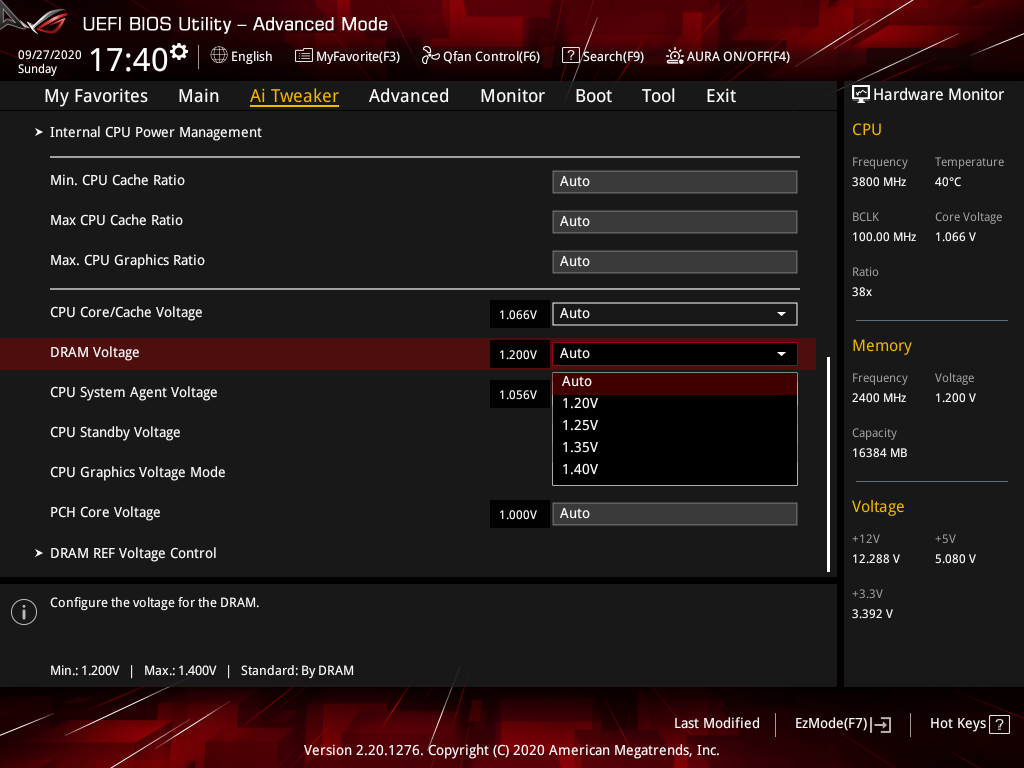Click the Hardware Monitor screen icon
The height and width of the screenshot is (768, 1024).
[x=861, y=95]
